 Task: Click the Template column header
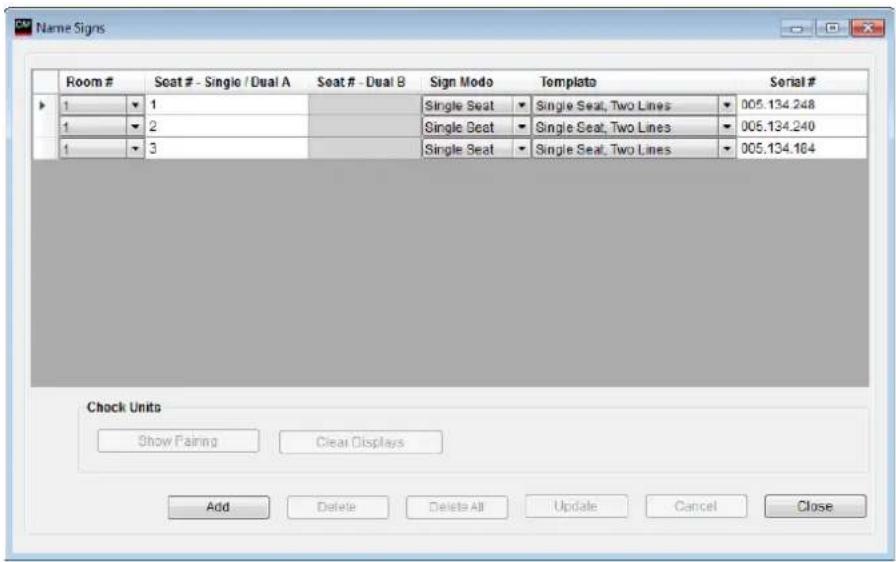(634, 82)
